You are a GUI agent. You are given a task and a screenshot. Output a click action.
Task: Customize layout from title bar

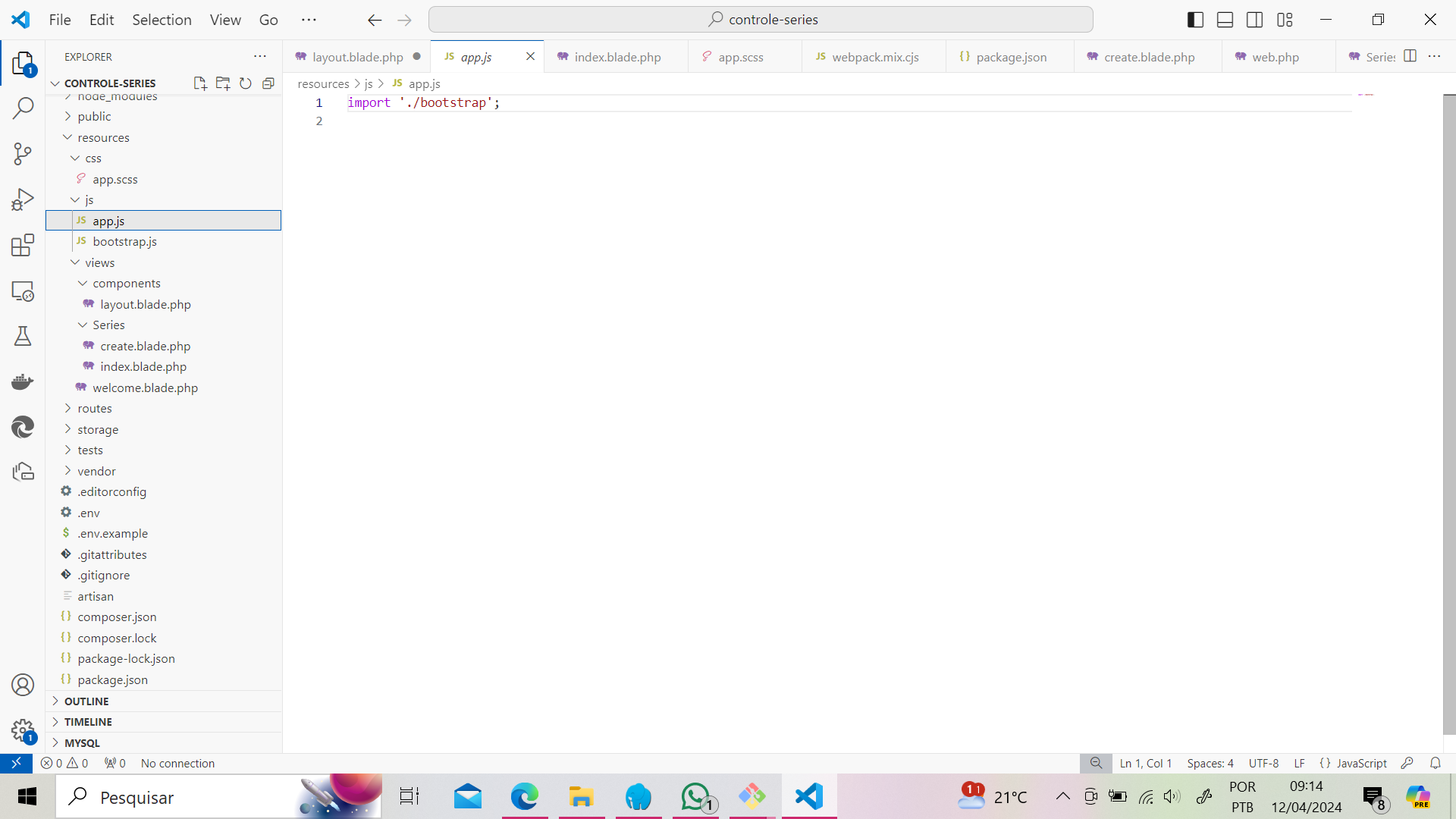1285,20
